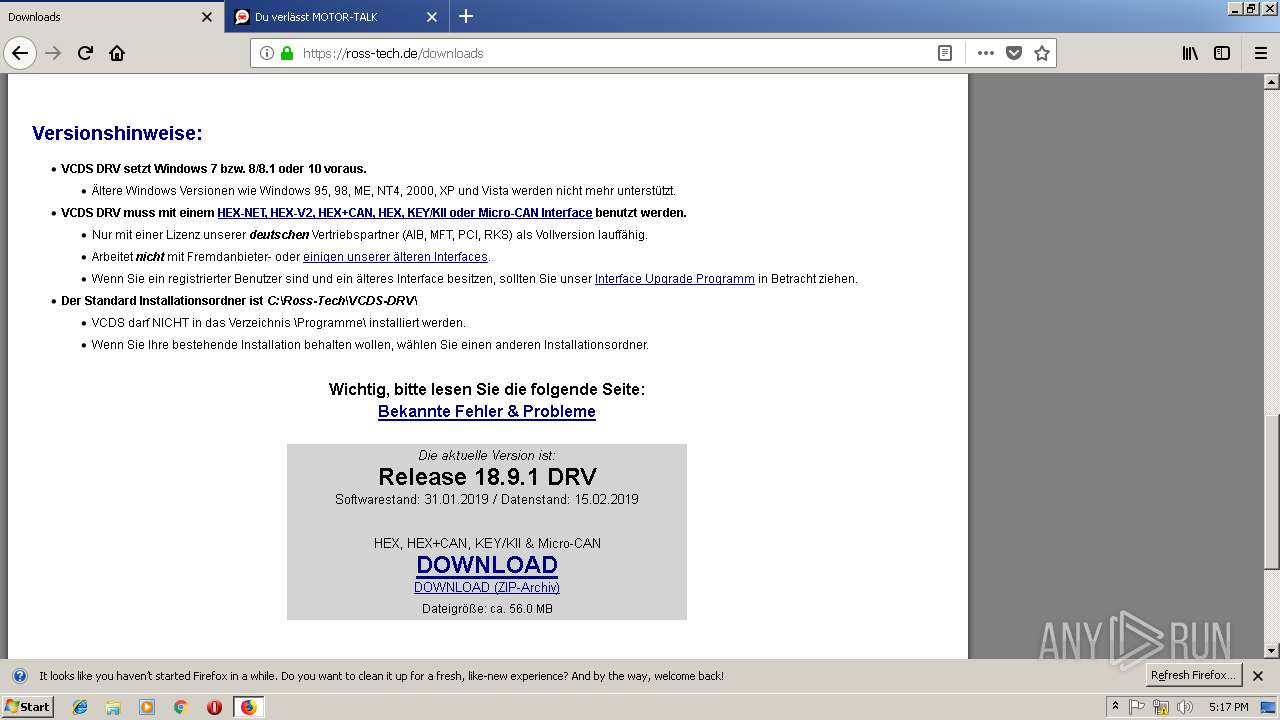This screenshot has height=720, width=1280.
Task: Select the Firefox taskbar button
Action: (248, 707)
